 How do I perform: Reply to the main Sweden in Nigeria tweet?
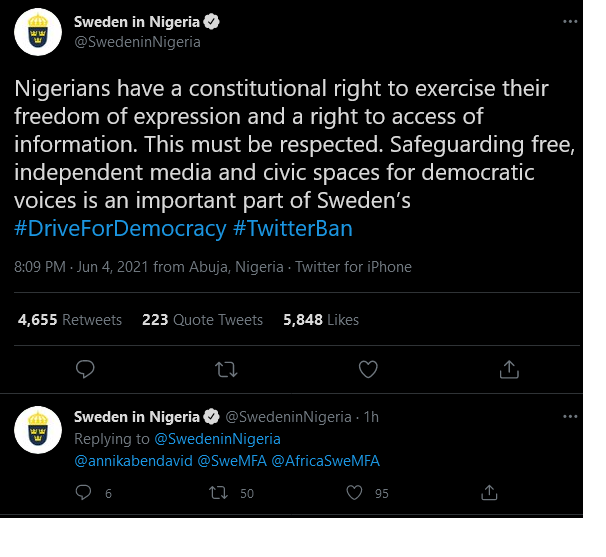tap(86, 370)
